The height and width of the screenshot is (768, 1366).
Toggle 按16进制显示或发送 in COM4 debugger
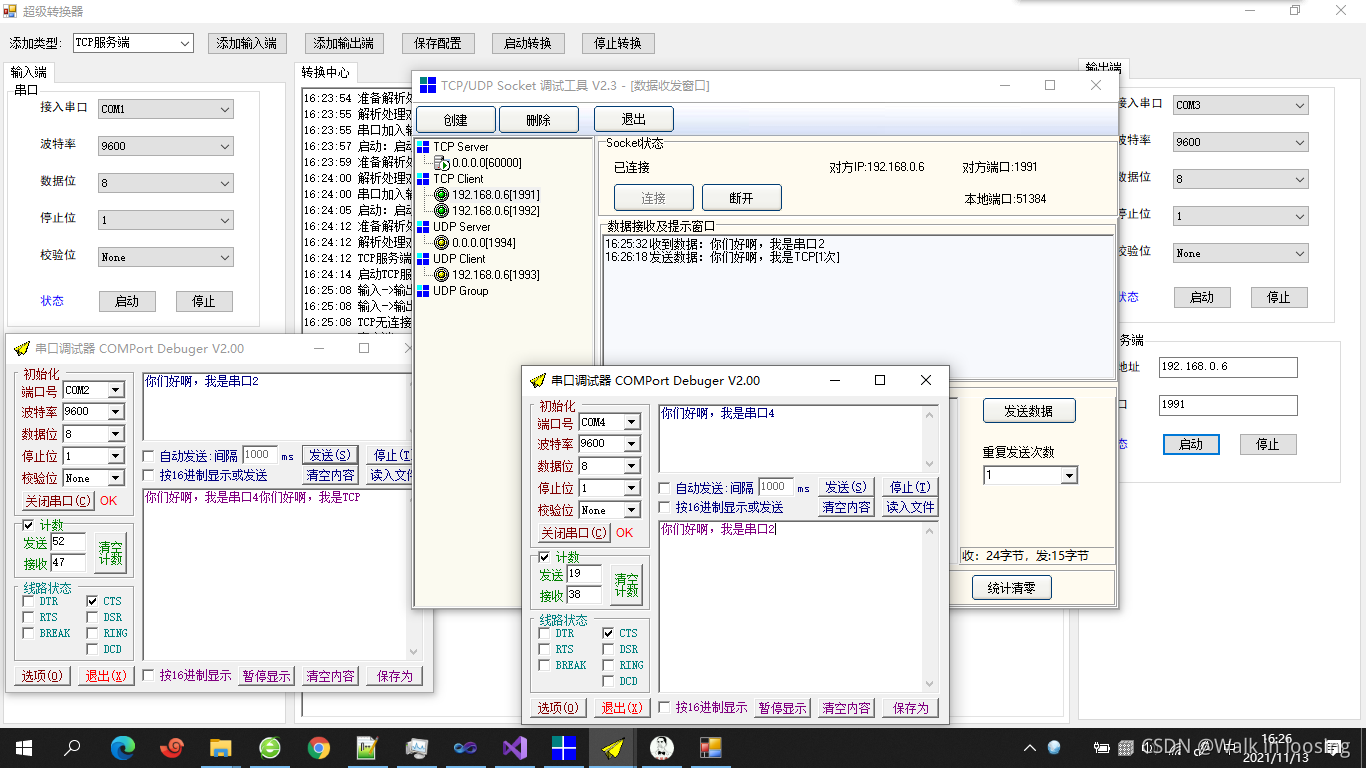pos(664,508)
